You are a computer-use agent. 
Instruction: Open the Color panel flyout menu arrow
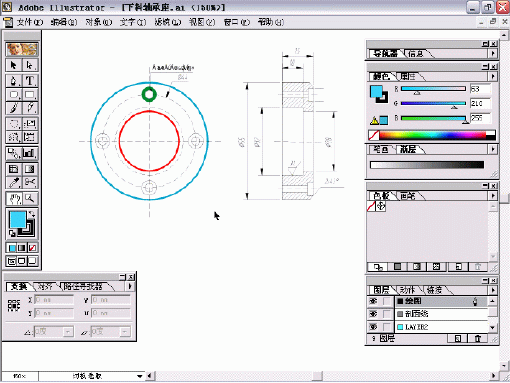click(x=493, y=76)
